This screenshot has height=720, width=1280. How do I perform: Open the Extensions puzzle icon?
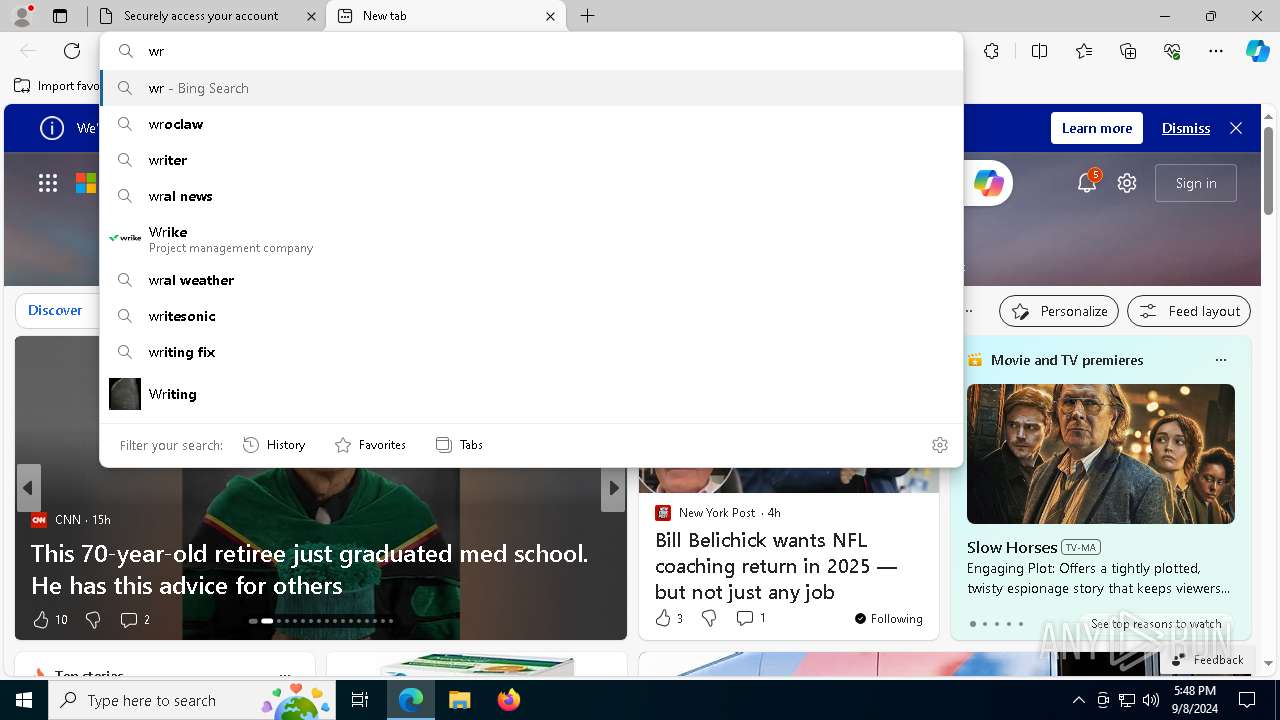991,51
